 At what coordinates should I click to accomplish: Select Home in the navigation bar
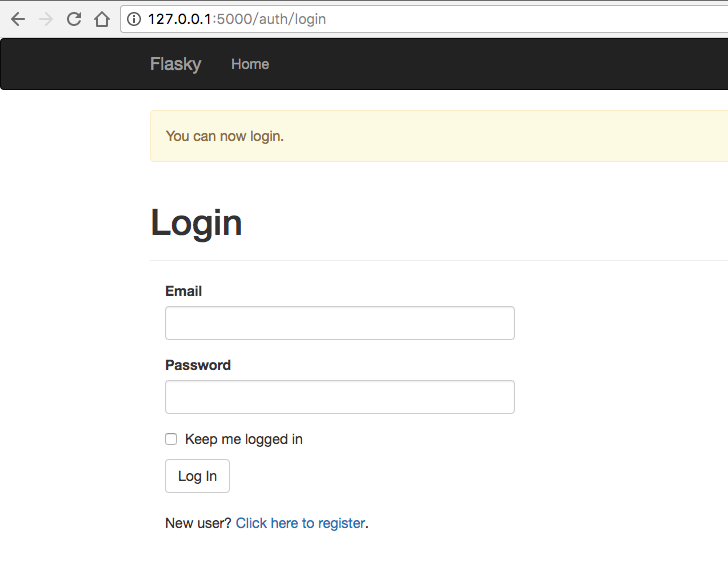point(250,64)
